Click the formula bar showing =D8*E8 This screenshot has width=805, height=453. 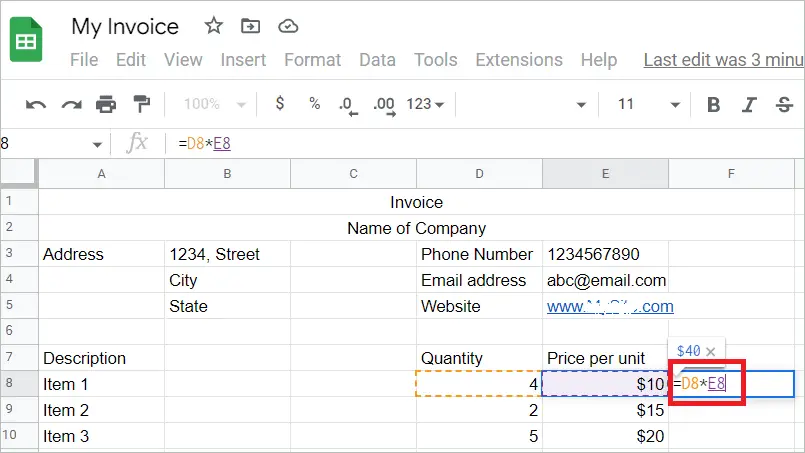485,143
